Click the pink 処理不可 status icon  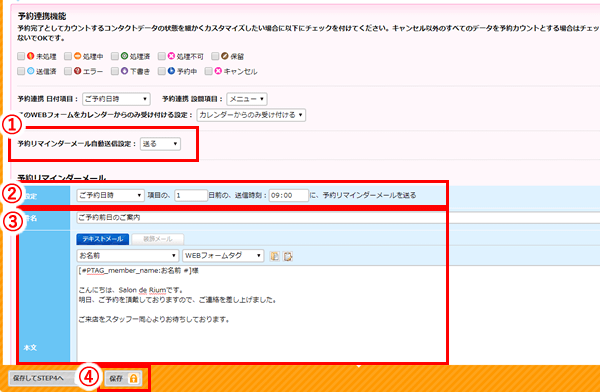point(171,56)
